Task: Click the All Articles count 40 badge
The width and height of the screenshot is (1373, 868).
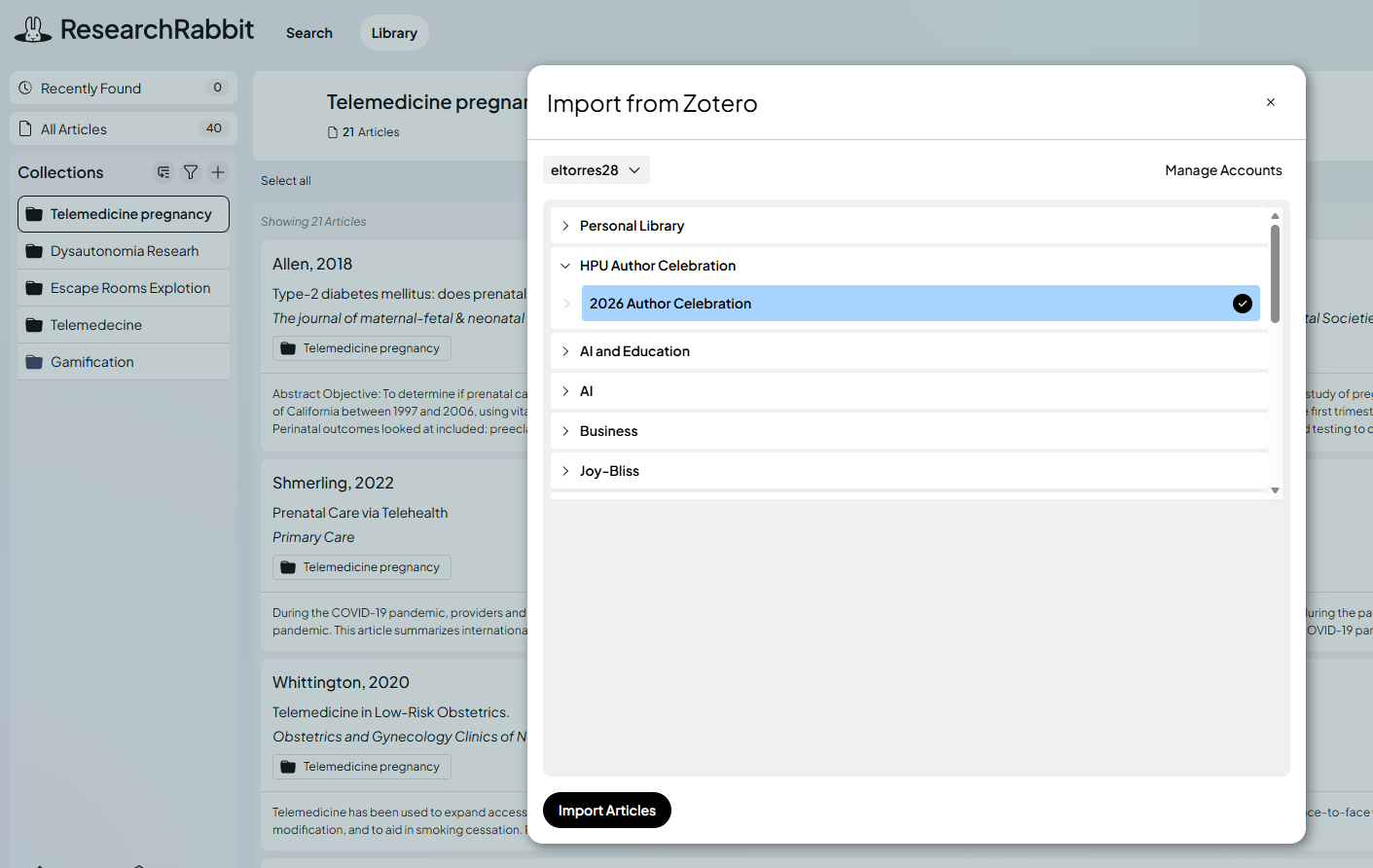Action: (x=213, y=128)
